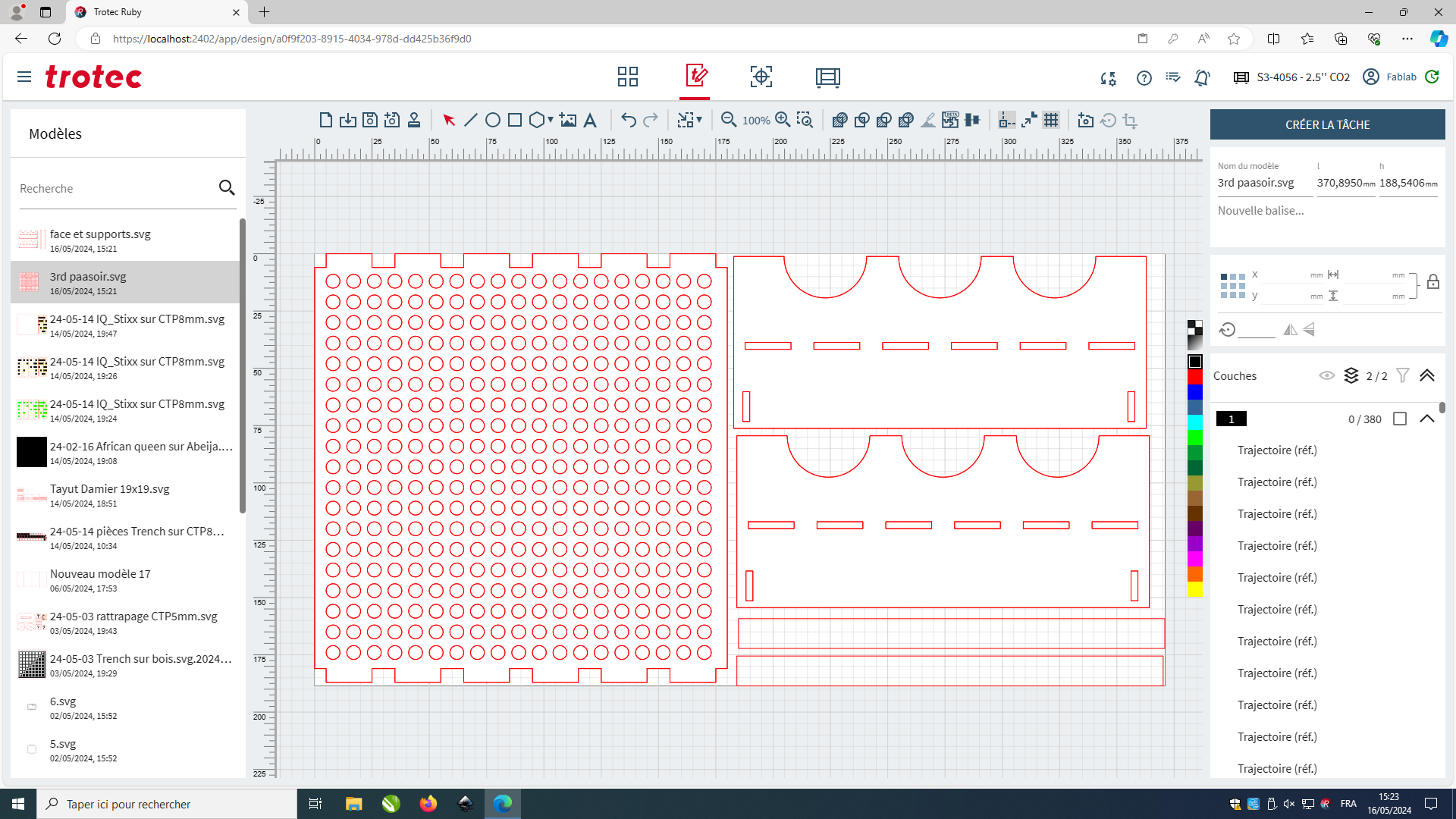This screenshot has height=819, width=1456.
Task: Open the hamburger main menu
Action: 24,77
